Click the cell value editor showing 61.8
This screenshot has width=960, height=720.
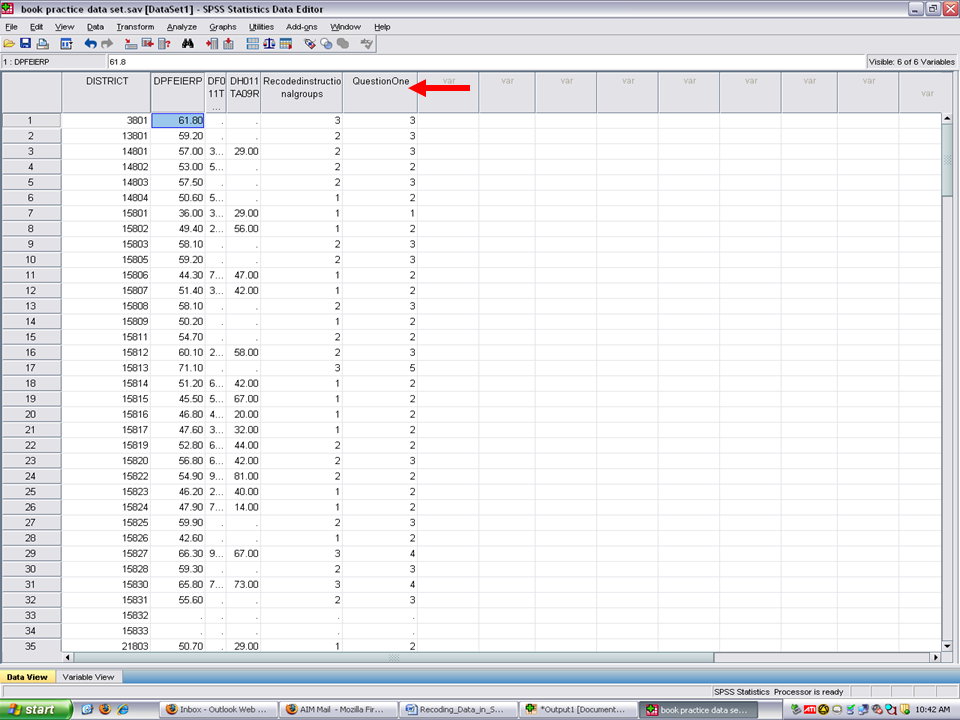coord(480,62)
